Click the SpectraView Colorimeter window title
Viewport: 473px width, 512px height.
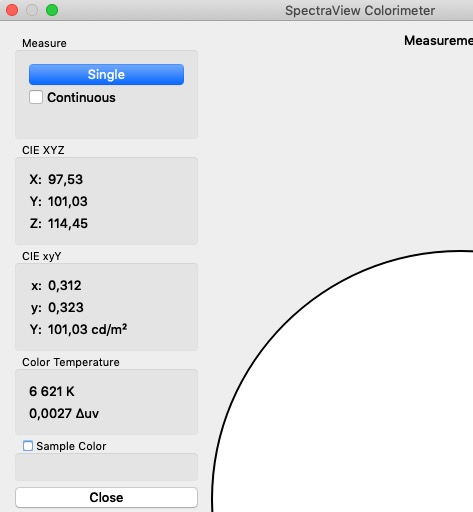[x=360, y=11]
